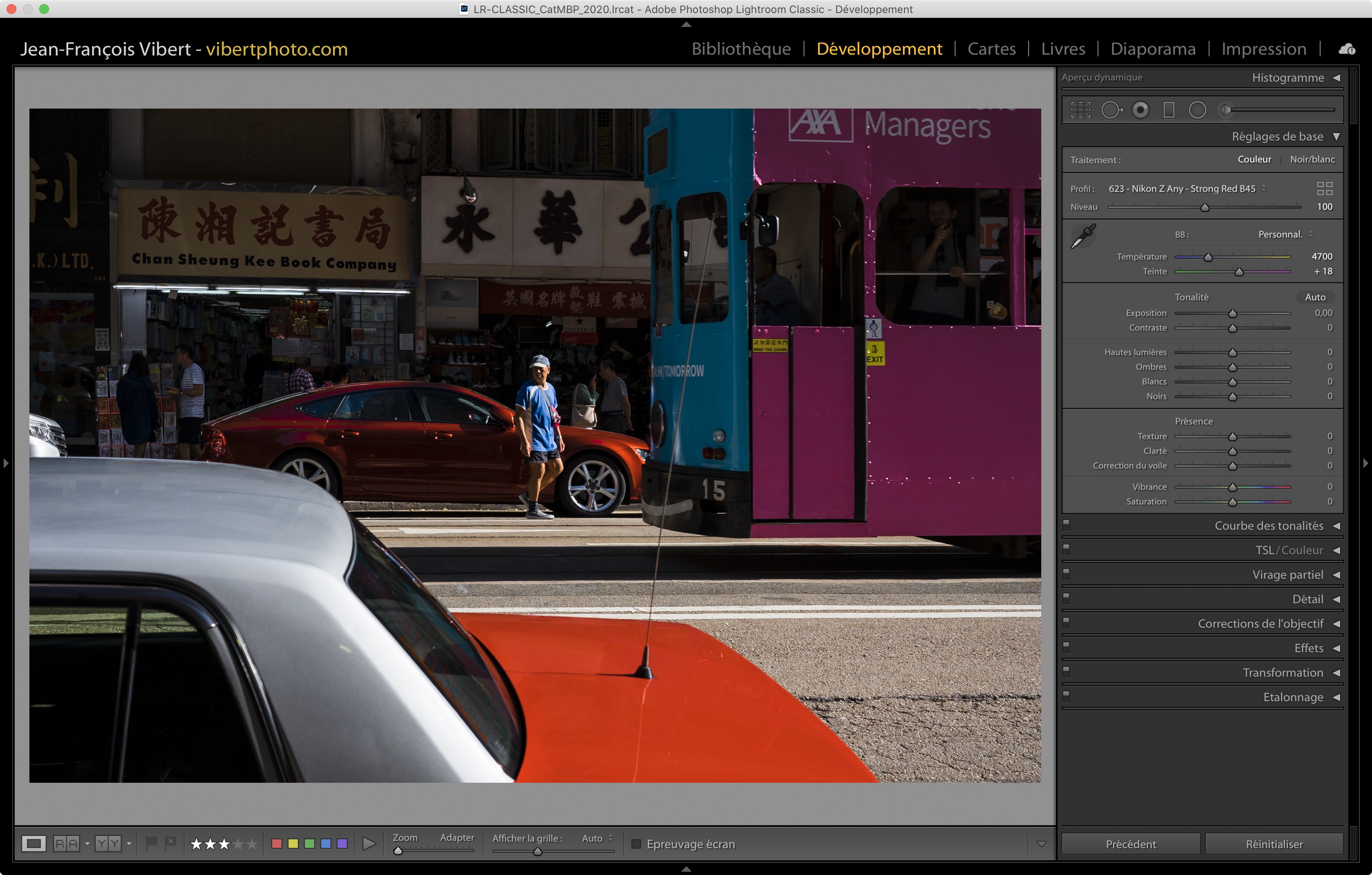Activate the Red Eye Correction tool
The image size is (1372, 875).
(x=1140, y=110)
